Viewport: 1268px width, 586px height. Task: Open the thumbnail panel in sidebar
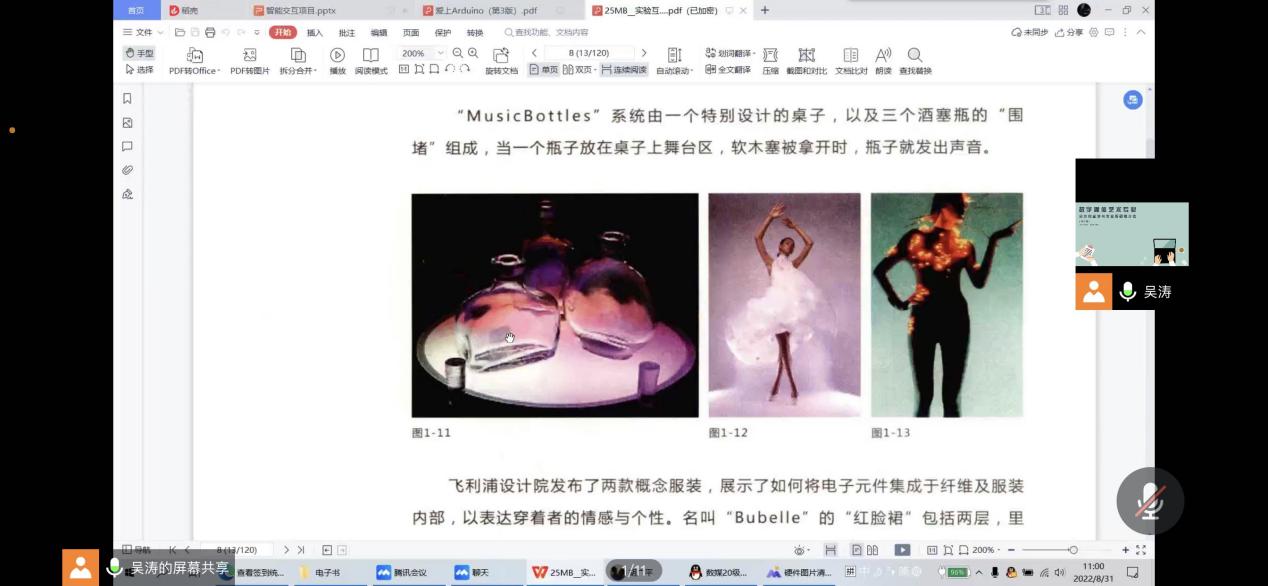(127, 122)
